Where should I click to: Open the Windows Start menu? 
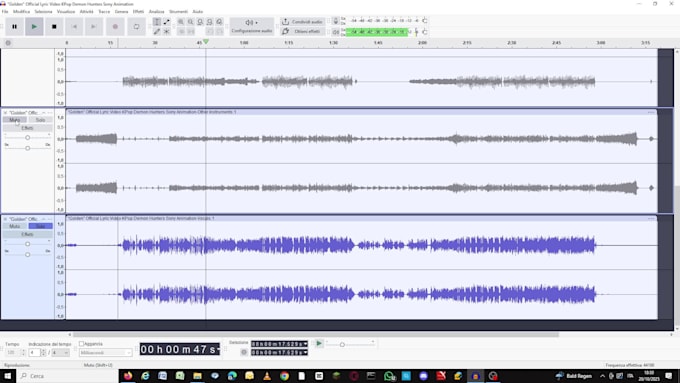click(x=7, y=376)
